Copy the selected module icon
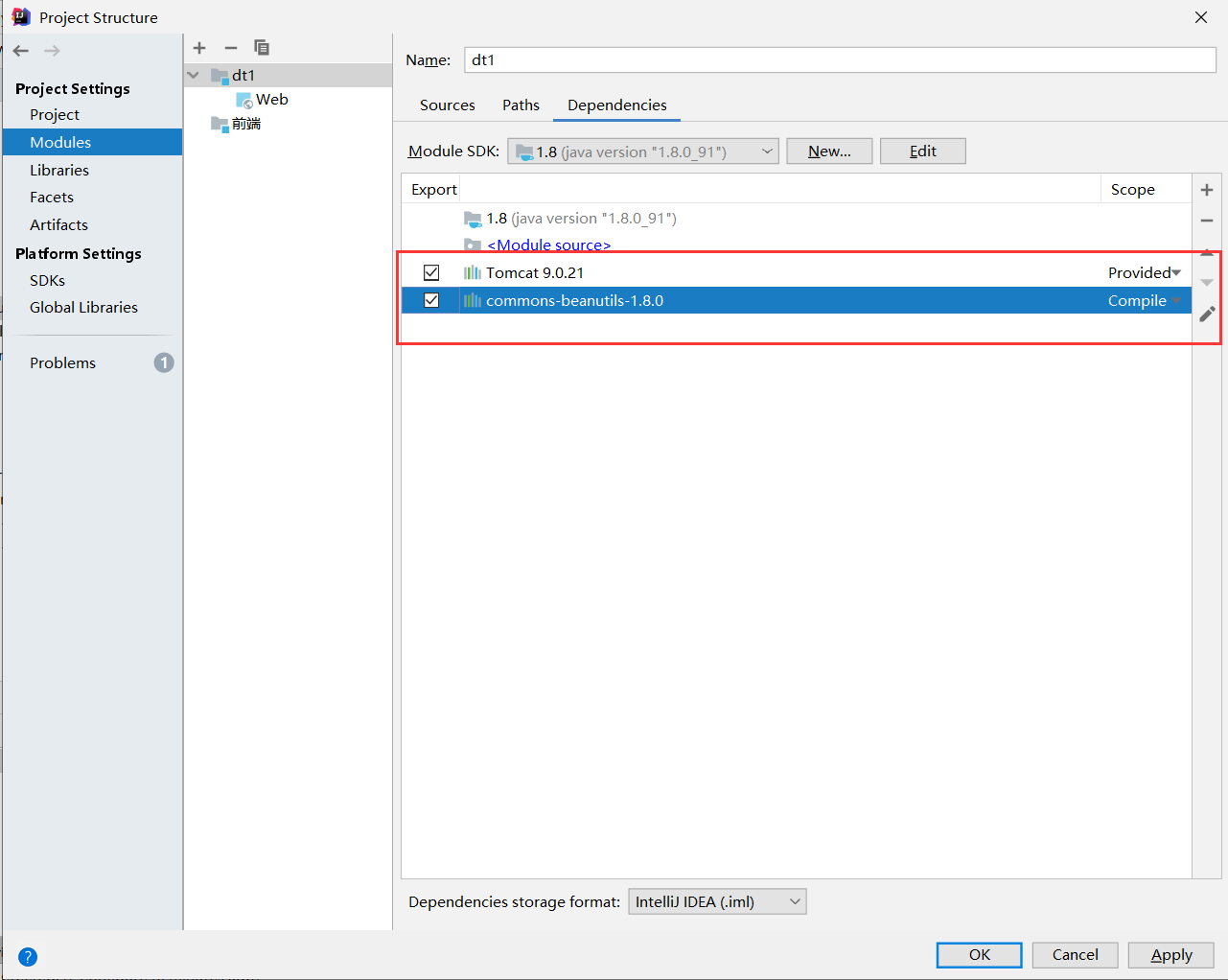The width and height of the screenshot is (1228, 980). coord(261,48)
